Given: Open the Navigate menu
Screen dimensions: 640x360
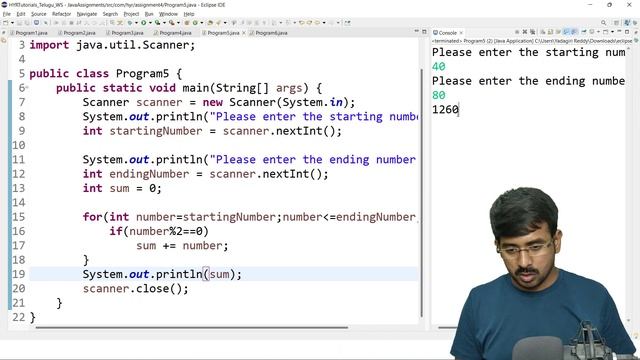Looking at the screenshot, I should tap(87, 14).
